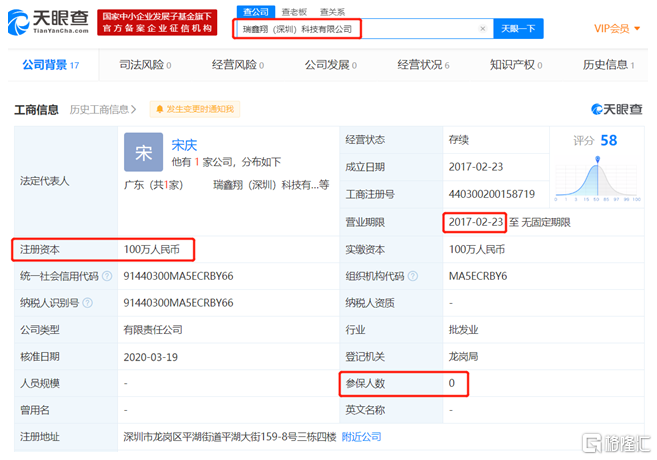Click the red 官方备案企业征信机构 banner
The width and height of the screenshot is (657, 460).
157,22
